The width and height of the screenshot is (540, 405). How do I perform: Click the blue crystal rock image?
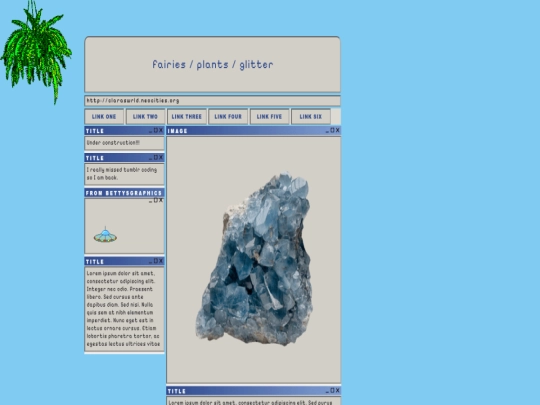(255, 258)
